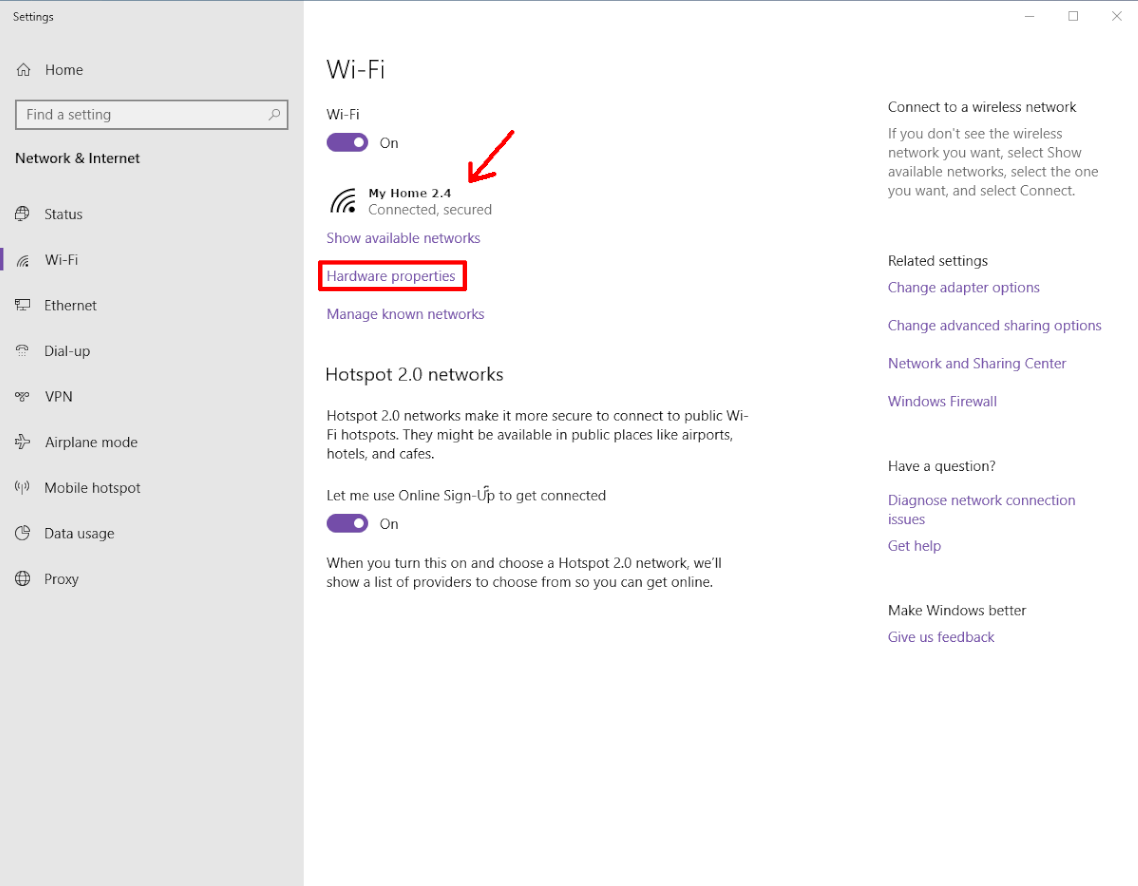Click the Data usage pie icon

[x=23, y=533]
